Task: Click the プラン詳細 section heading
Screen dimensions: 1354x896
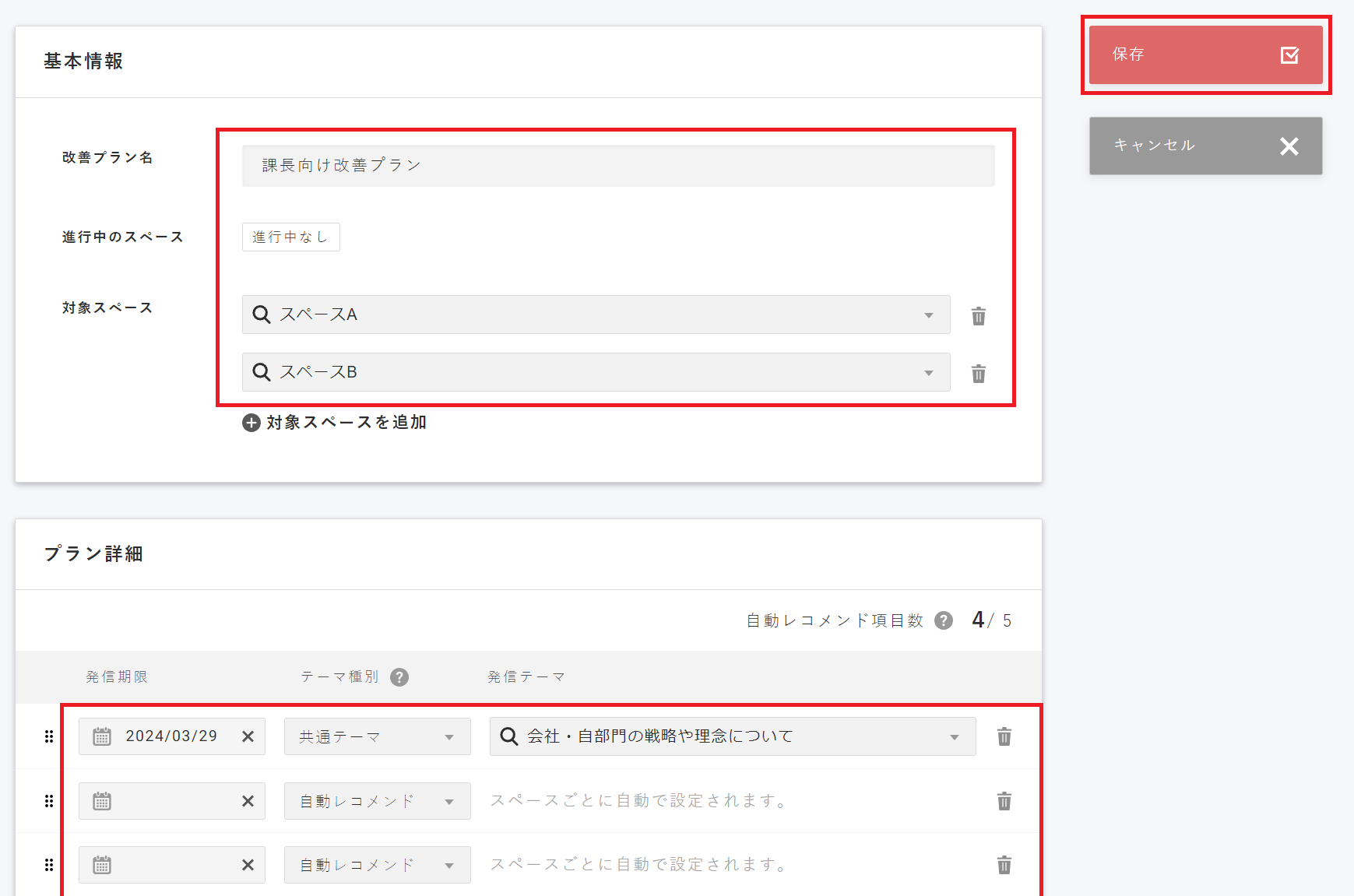Action: click(93, 554)
